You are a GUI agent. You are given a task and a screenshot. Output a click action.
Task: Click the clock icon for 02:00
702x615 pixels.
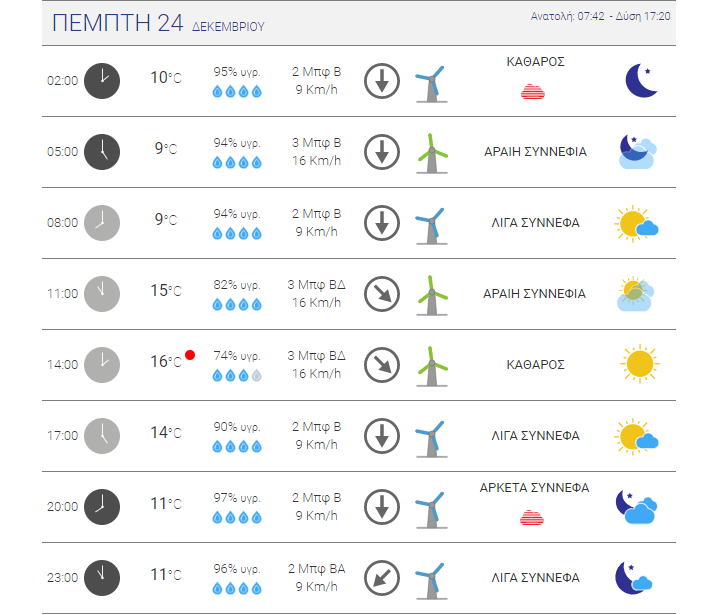[x=102, y=81]
